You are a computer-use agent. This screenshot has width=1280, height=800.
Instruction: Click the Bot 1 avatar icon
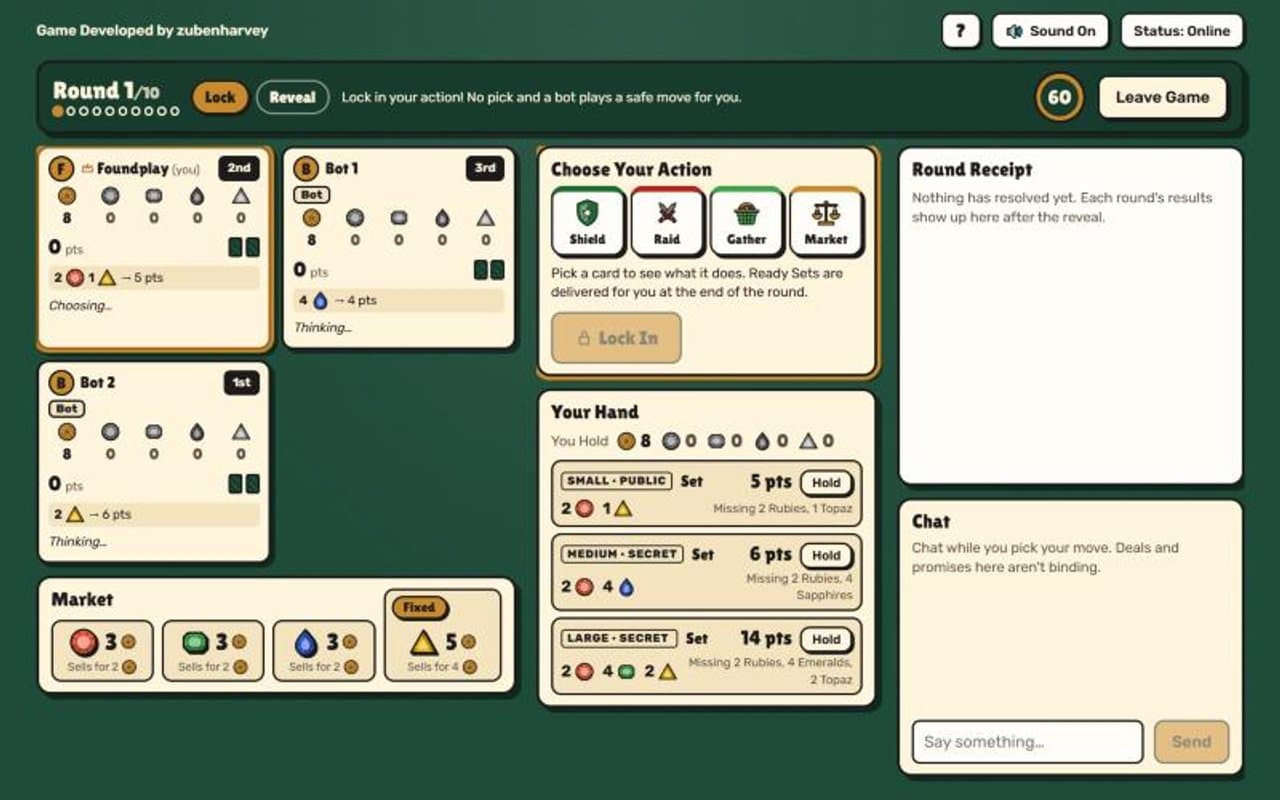[307, 169]
